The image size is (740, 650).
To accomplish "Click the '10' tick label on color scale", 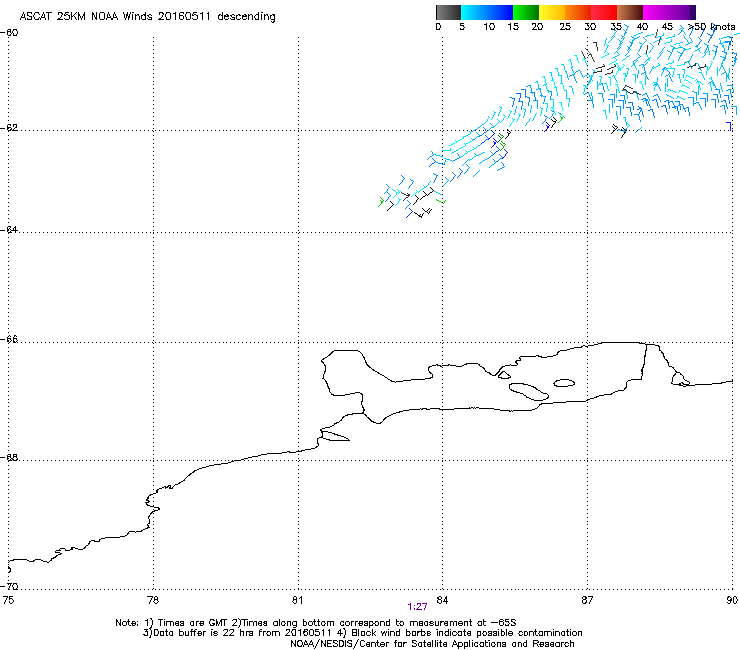I will click(489, 26).
